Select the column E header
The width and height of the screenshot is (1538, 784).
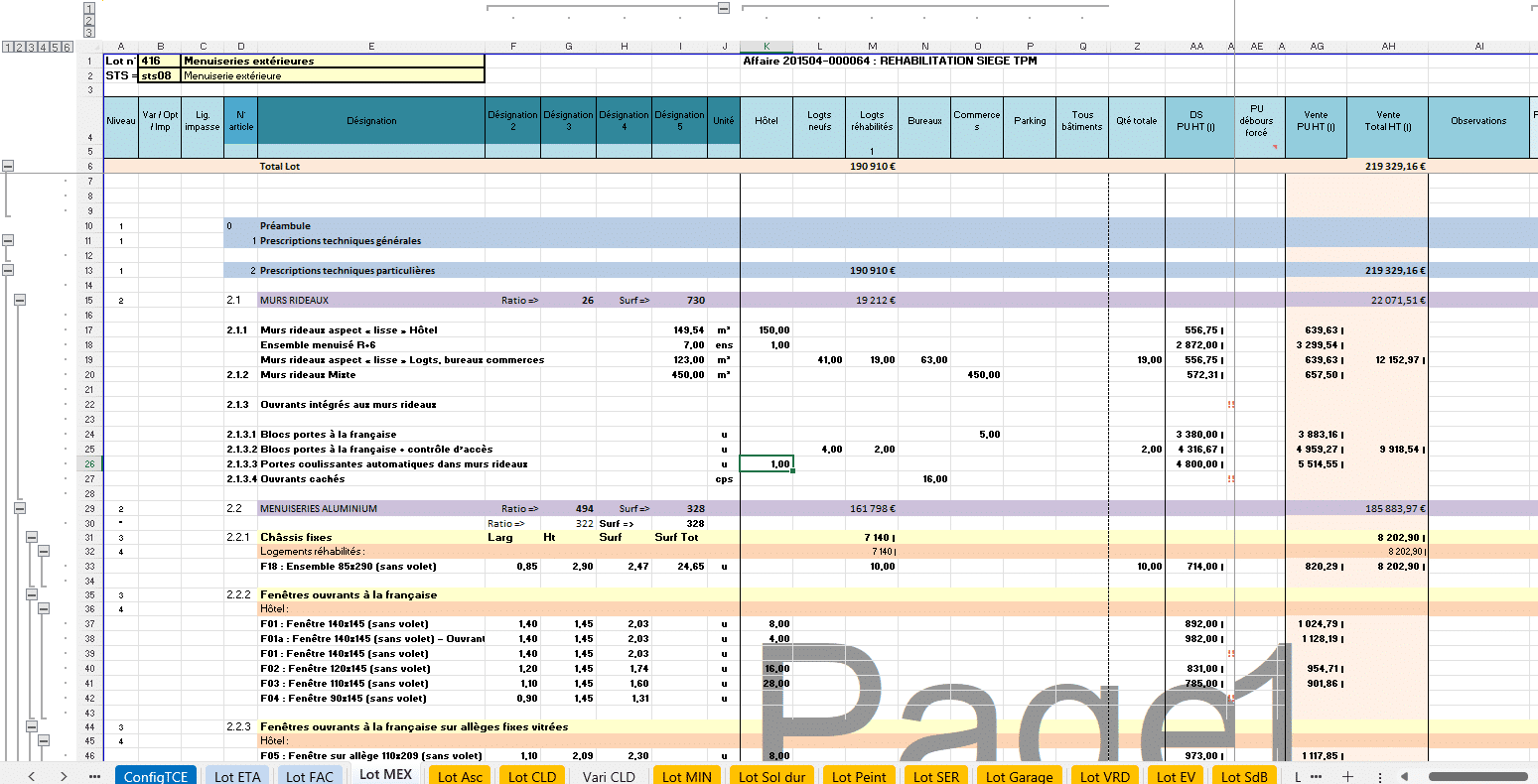point(371,47)
